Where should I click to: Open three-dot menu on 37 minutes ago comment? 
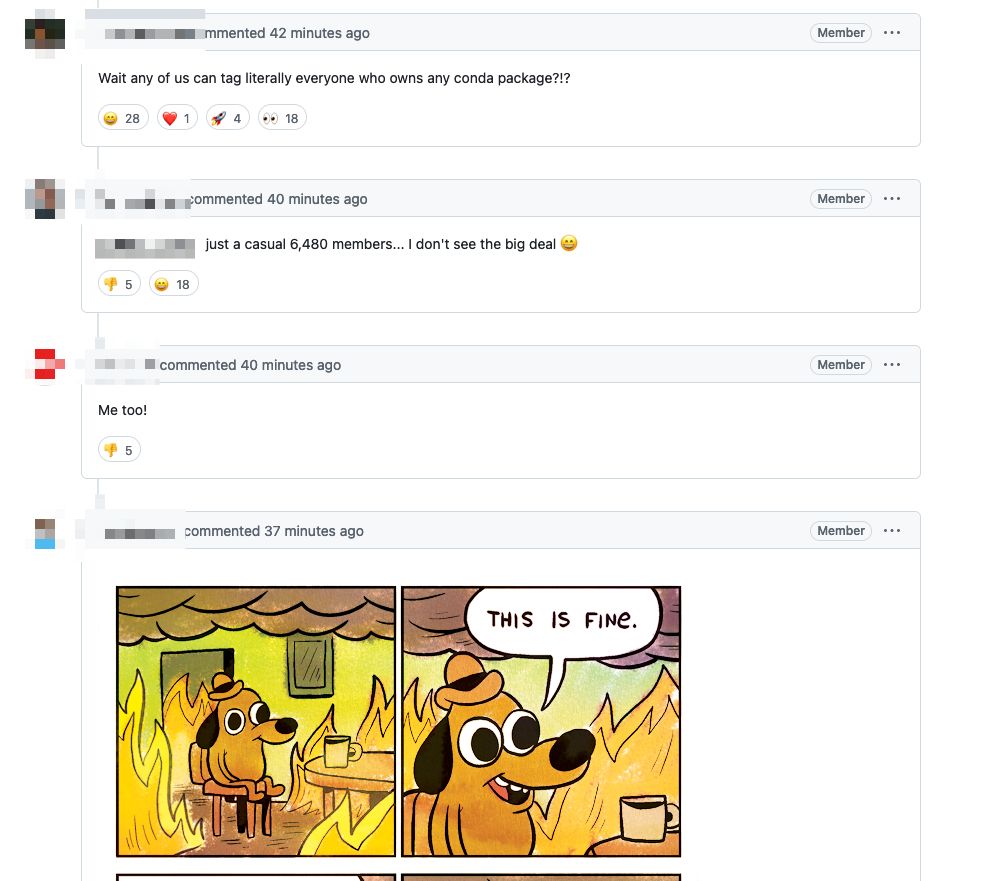point(892,531)
